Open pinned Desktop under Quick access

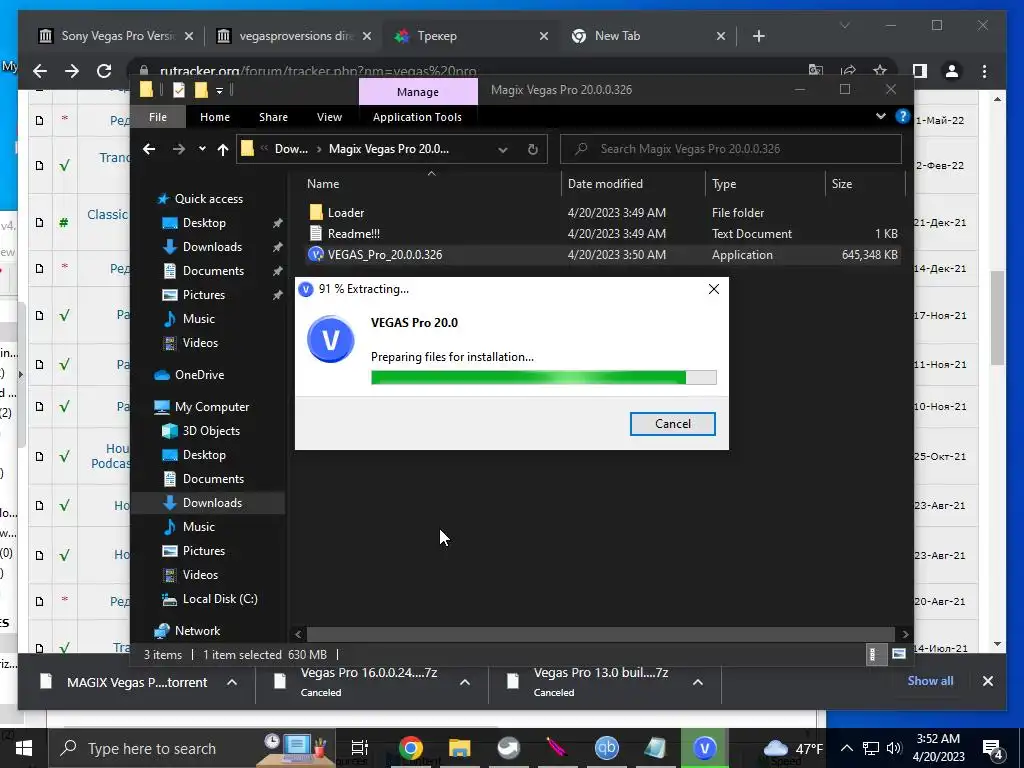pyautogui.click(x=204, y=223)
